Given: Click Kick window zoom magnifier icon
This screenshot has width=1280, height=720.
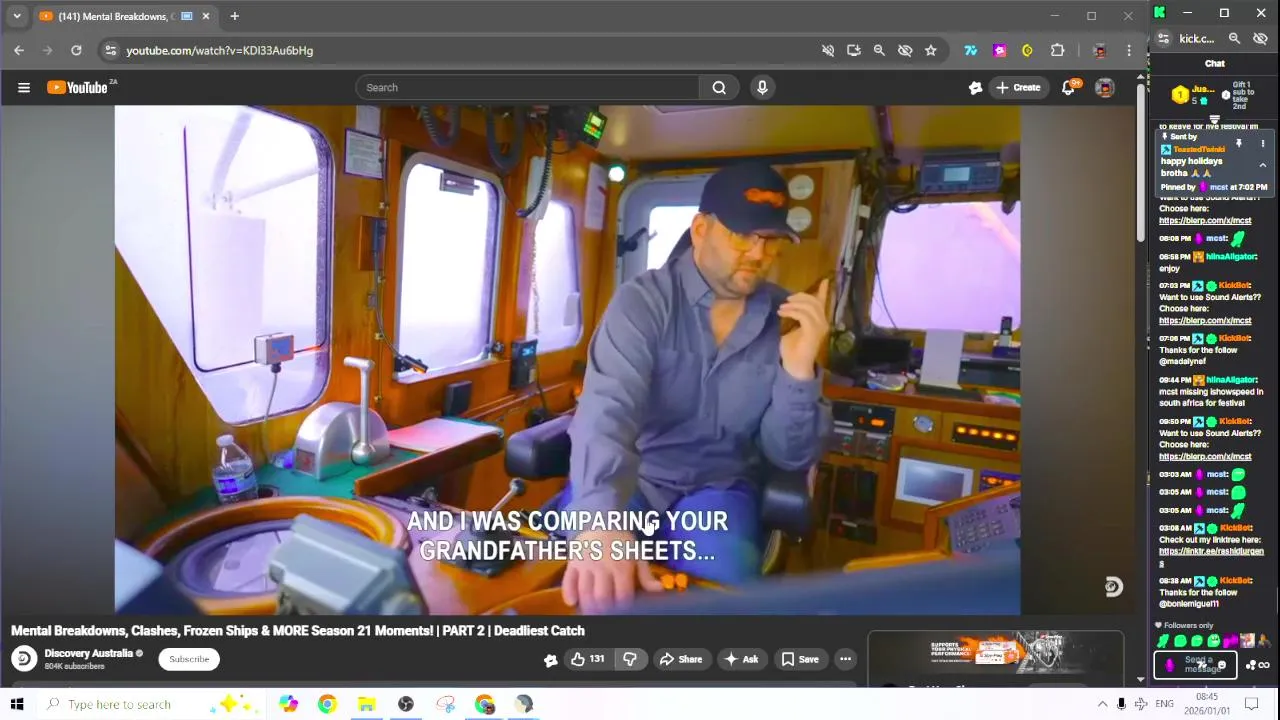Looking at the screenshot, I should tap(1234, 38).
